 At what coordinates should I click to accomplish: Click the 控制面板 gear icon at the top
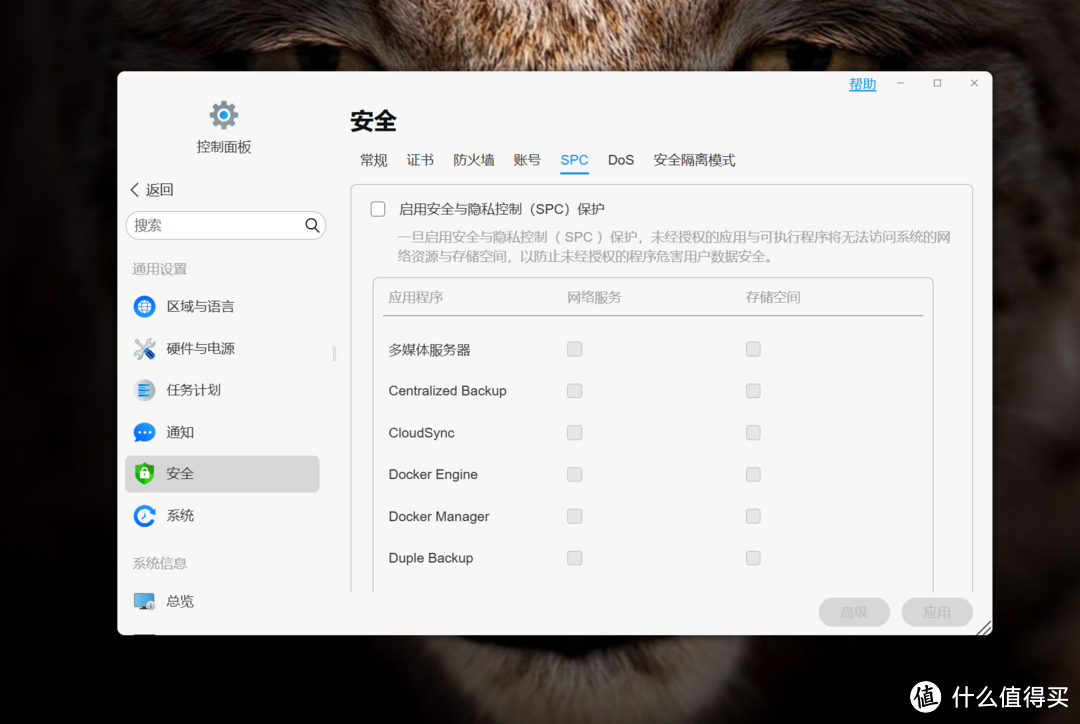[x=223, y=113]
